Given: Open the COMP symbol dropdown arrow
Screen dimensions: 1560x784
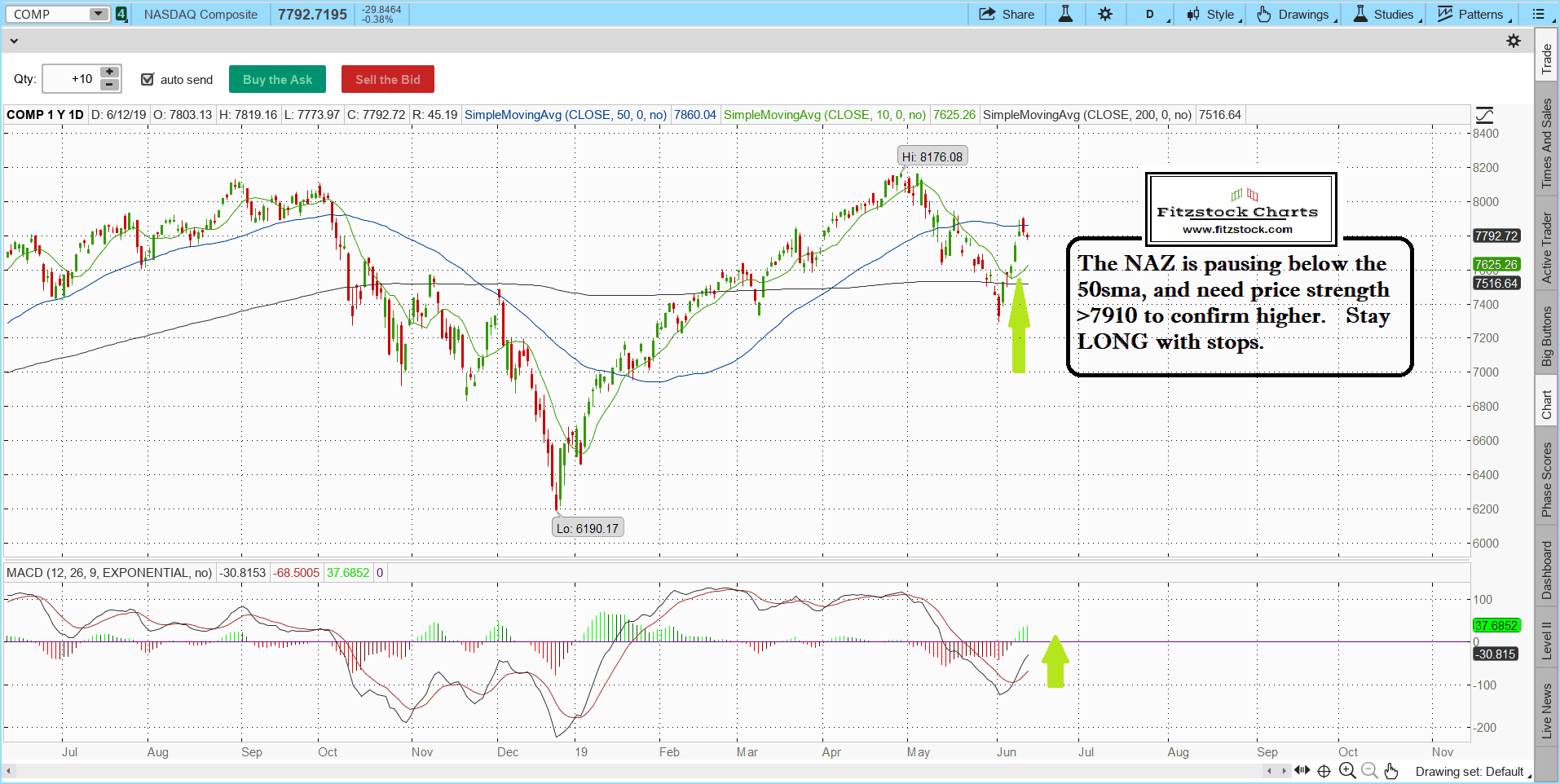Looking at the screenshot, I should (98, 14).
